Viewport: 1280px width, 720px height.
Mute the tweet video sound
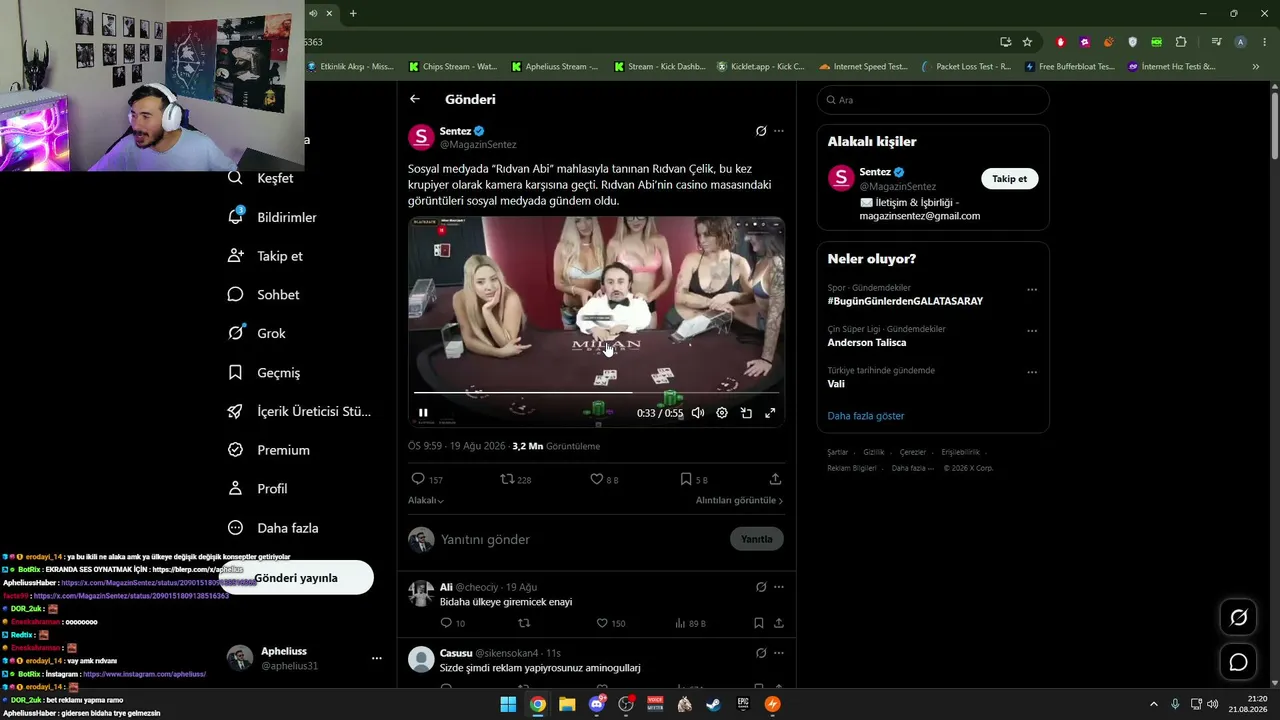tap(698, 413)
